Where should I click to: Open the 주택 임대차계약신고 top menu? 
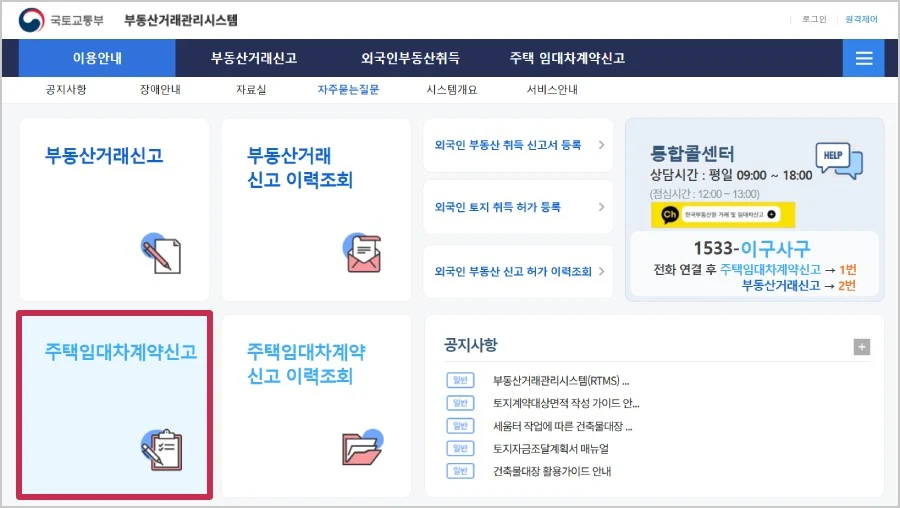coord(567,58)
